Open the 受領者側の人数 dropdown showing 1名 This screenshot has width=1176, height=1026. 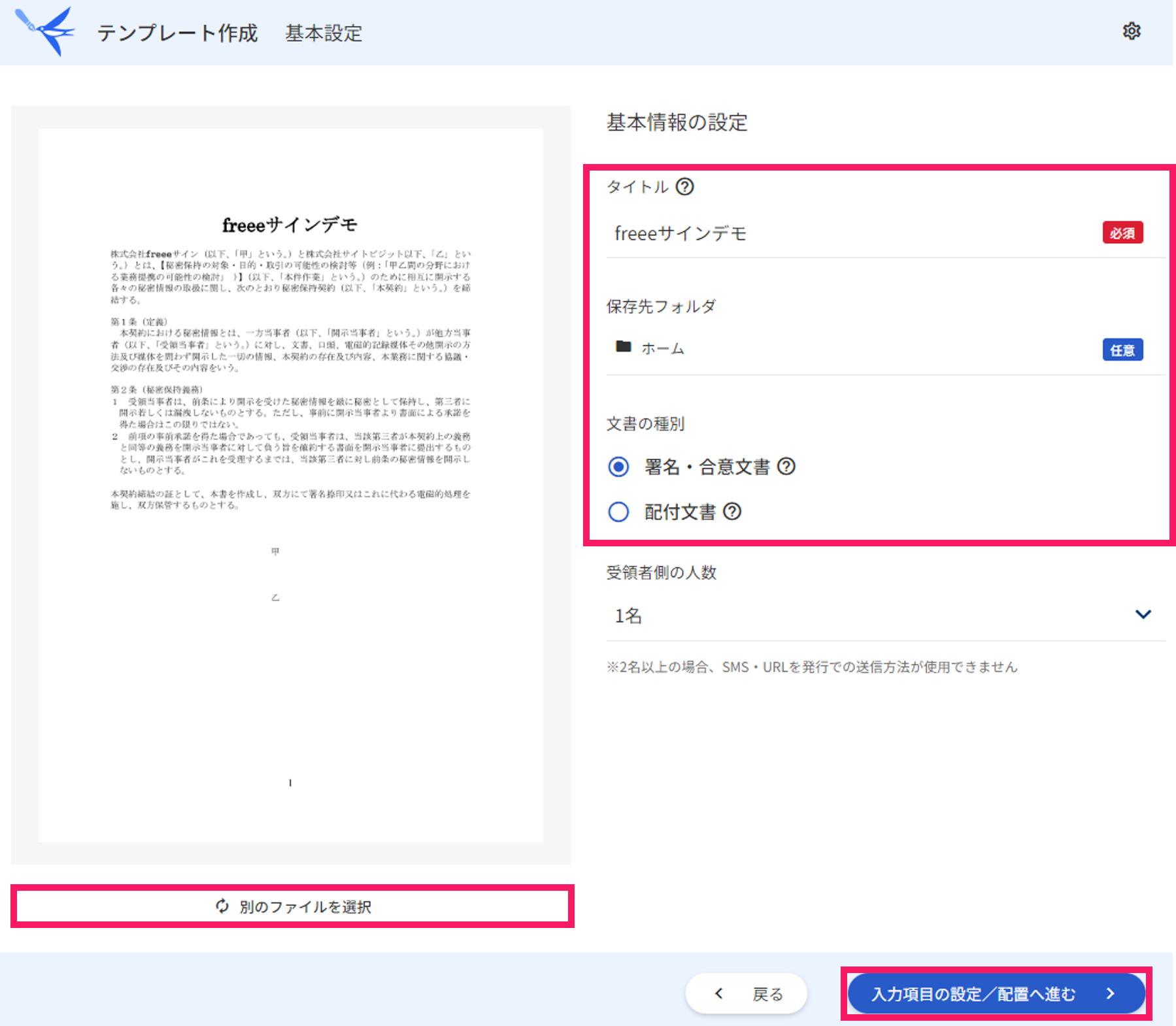coord(886,615)
